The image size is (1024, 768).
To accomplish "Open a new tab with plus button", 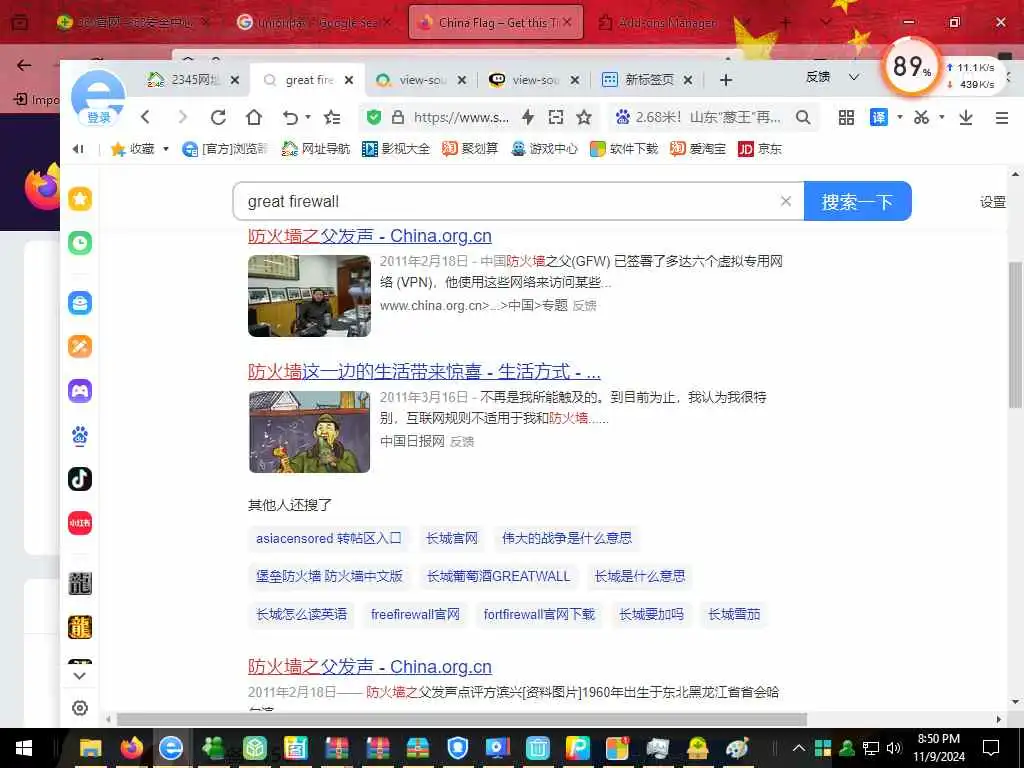I will [x=726, y=80].
